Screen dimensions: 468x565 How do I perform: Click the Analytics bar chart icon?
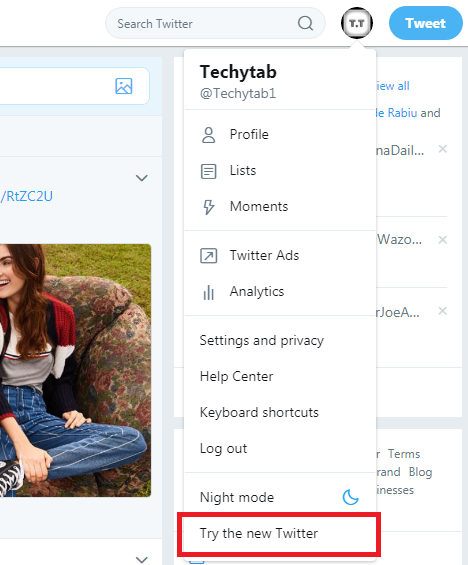tap(208, 292)
